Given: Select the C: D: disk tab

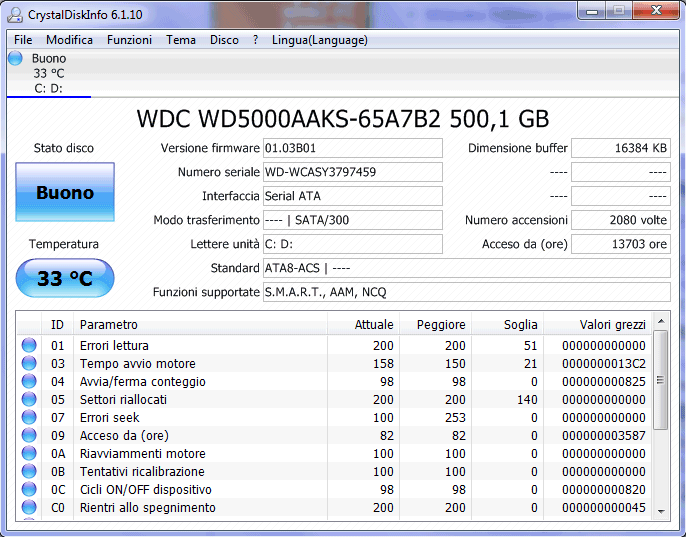Looking at the screenshot, I should [x=49, y=74].
